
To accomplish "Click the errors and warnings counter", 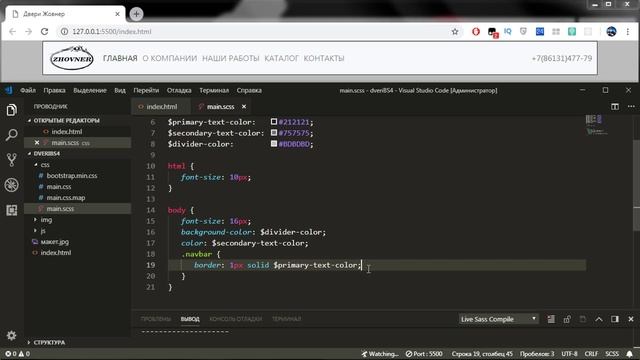I will click(x=17, y=353).
